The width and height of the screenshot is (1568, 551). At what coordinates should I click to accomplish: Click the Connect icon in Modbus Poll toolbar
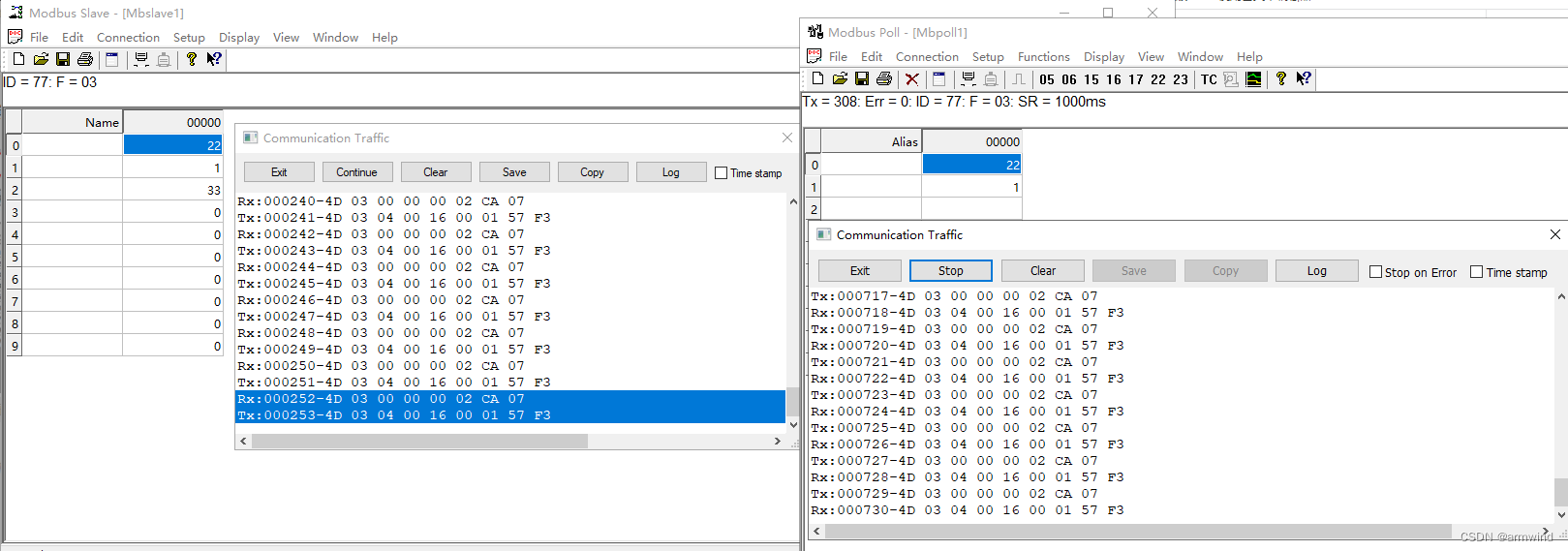click(968, 79)
